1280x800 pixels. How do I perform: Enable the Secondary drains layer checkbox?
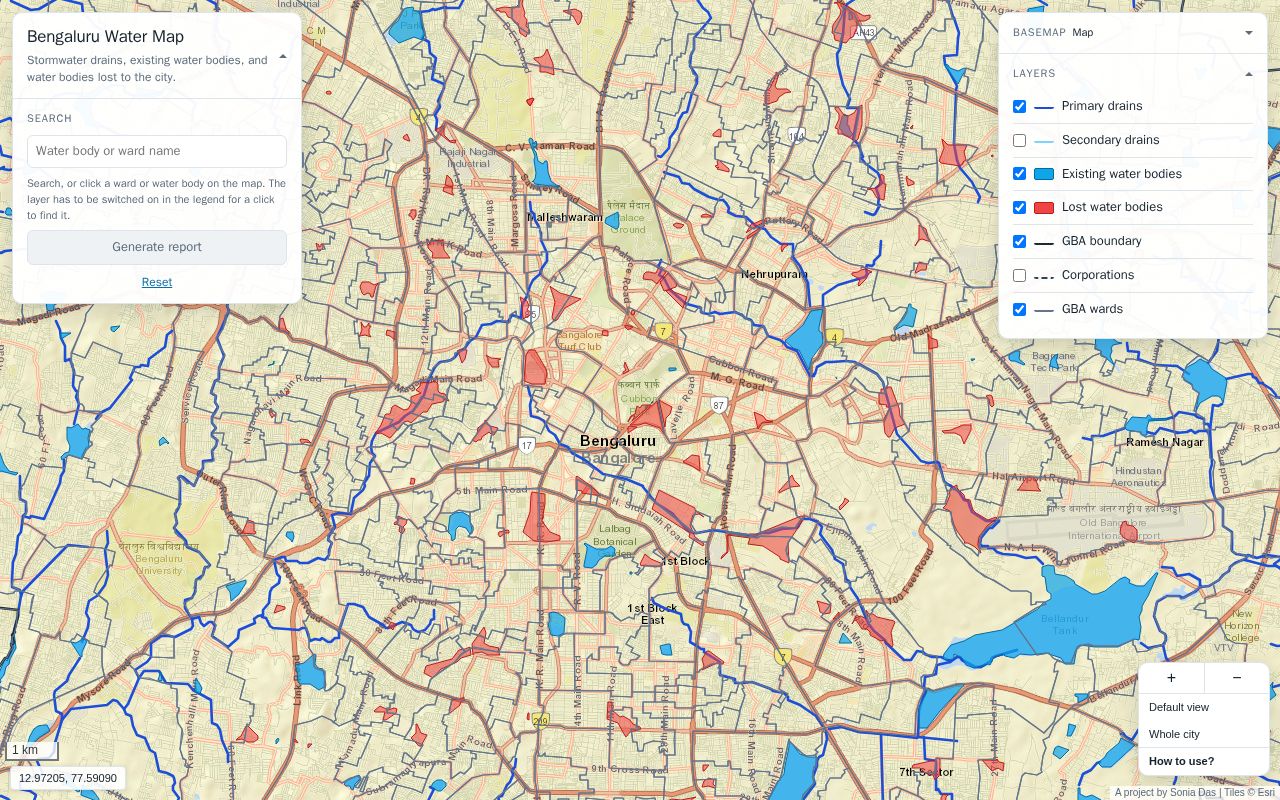point(1019,140)
